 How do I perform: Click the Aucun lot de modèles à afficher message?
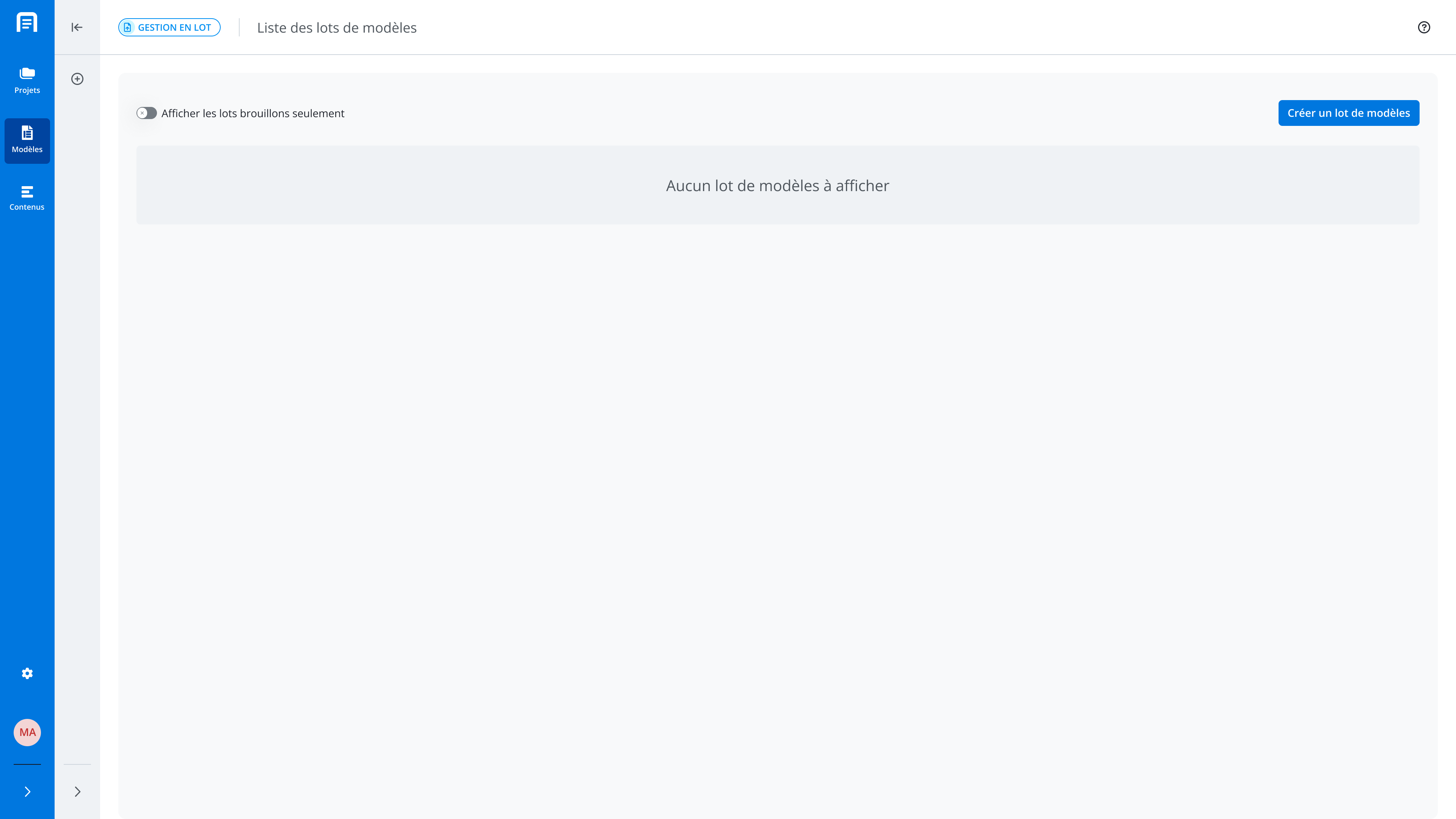pyautogui.click(x=778, y=185)
